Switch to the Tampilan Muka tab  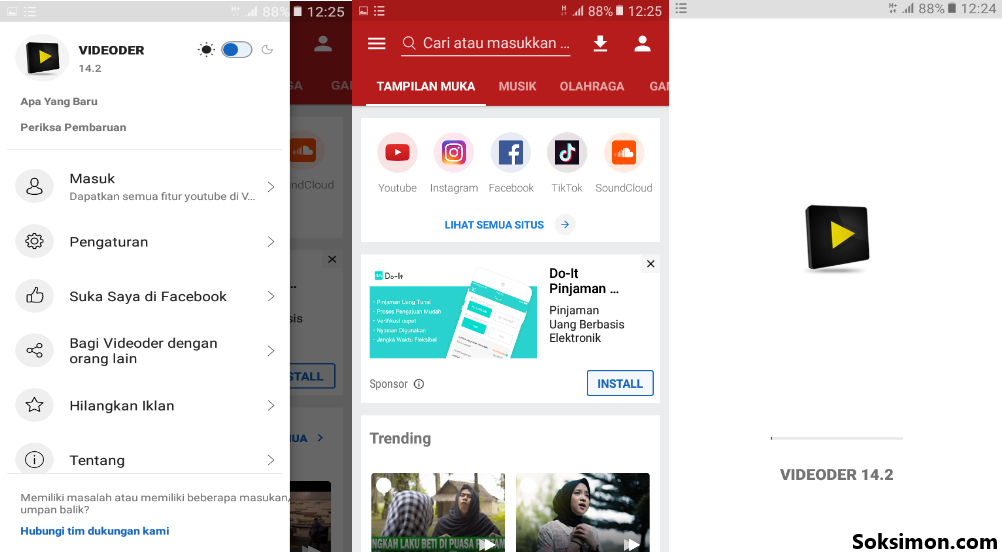426,86
